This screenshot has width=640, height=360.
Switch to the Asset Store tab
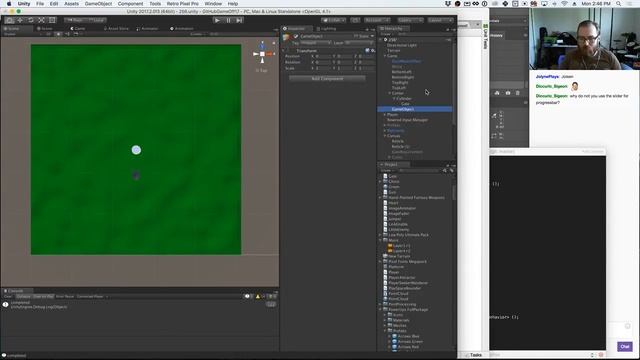[117, 29]
